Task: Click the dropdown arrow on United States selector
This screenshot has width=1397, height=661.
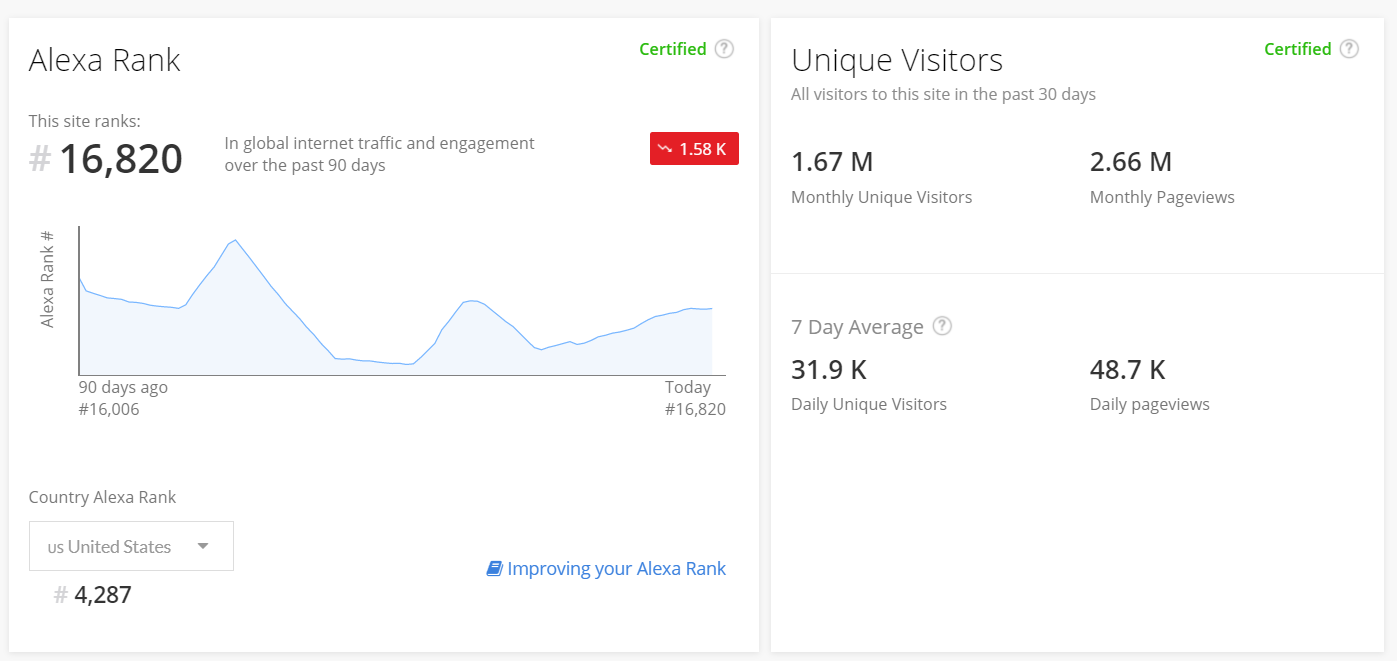Action: [x=203, y=546]
